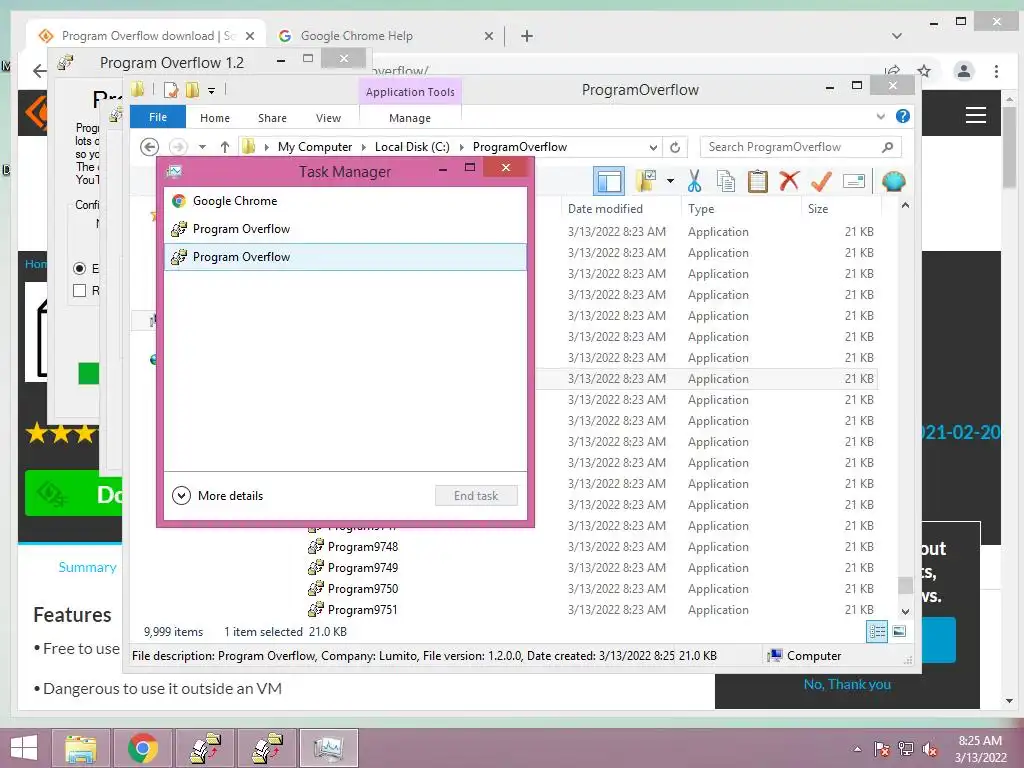
Task: Open the address bar history dropdown
Action: 653,147
